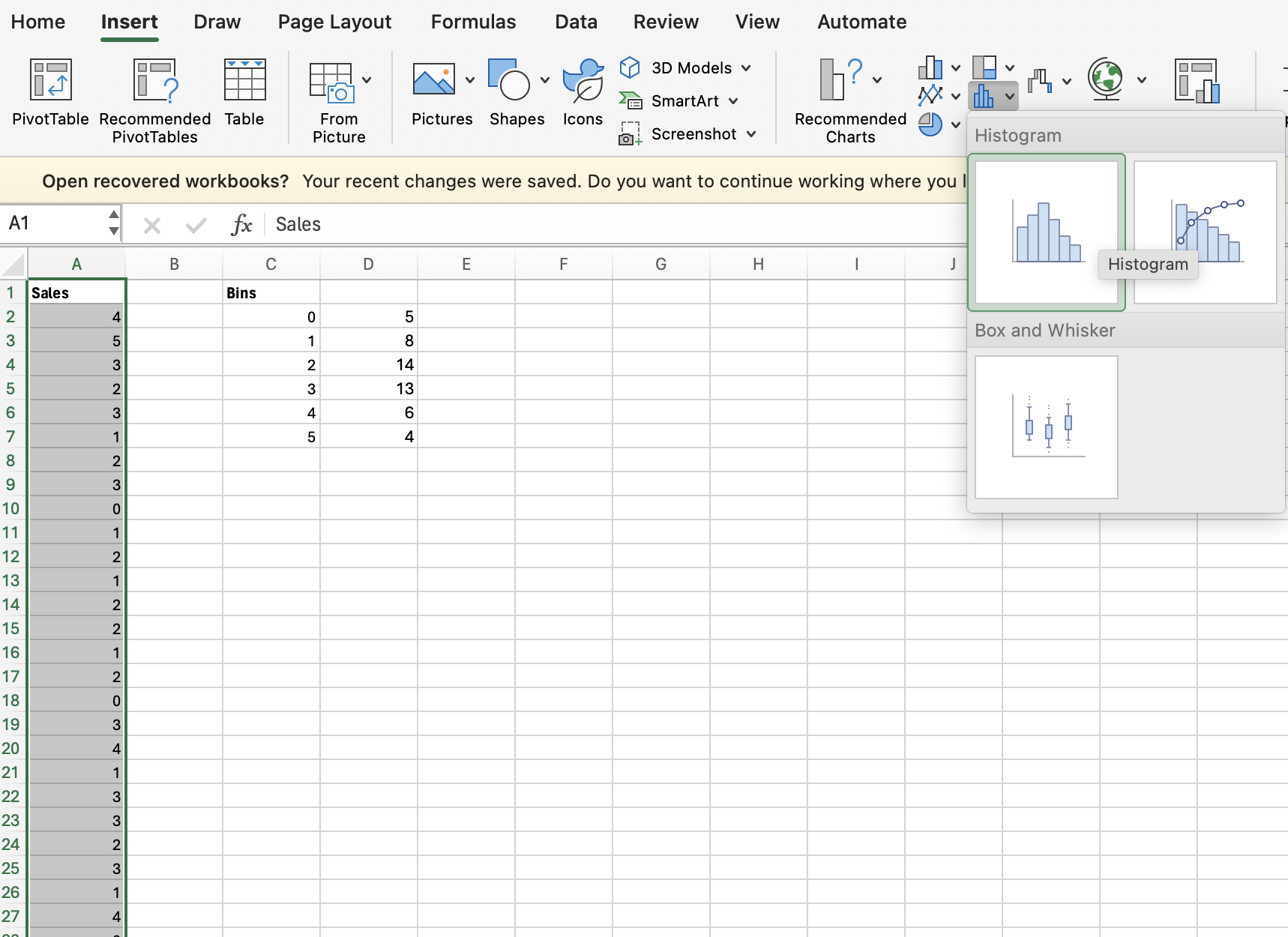This screenshot has width=1288, height=937.
Task: Select the Histogram chart thumbnail
Action: pyautogui.click(x=1047, y=232)
